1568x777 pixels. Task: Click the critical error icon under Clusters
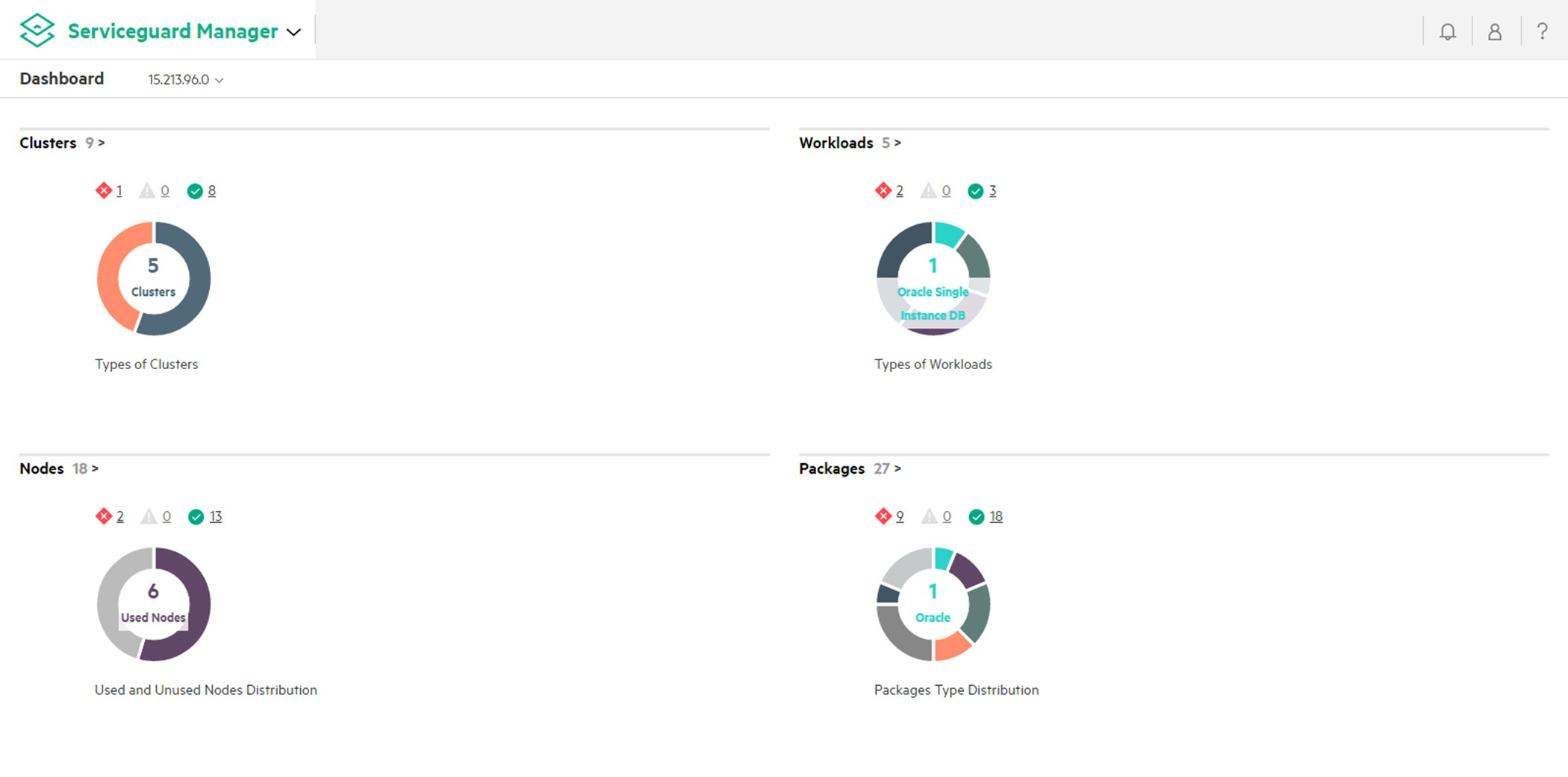point(103,191)
